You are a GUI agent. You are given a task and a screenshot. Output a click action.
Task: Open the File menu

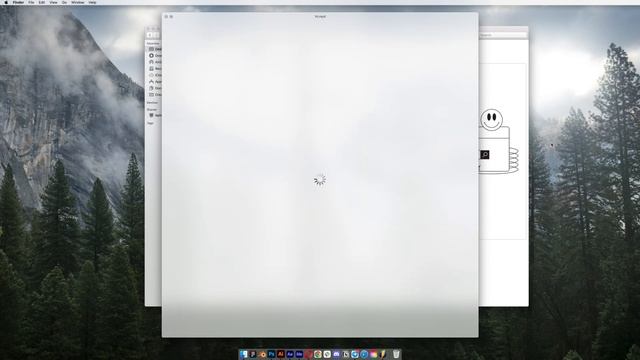click(31, 2)
